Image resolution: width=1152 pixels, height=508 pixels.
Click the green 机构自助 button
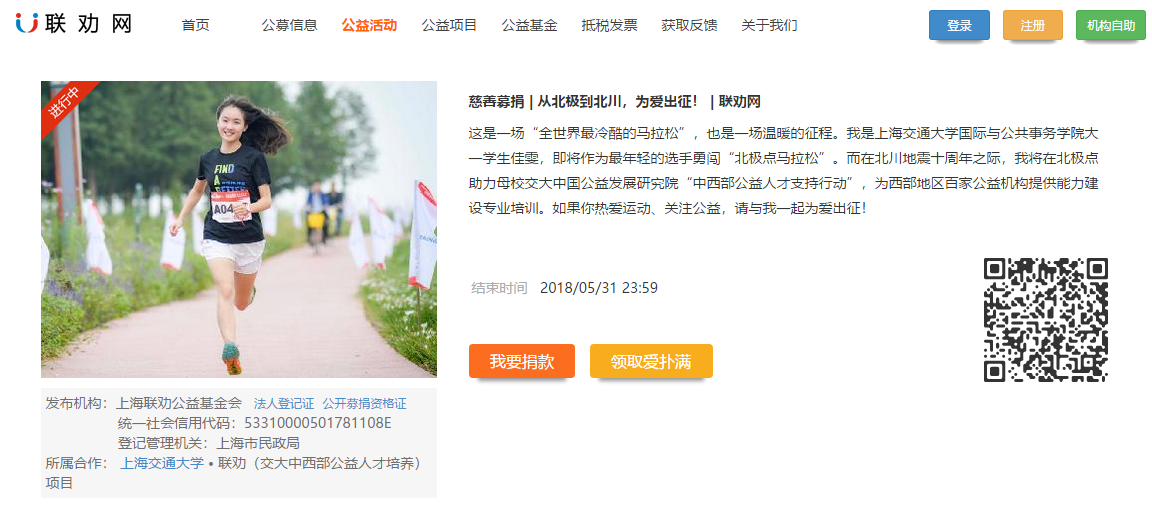tap(1111, 26)
